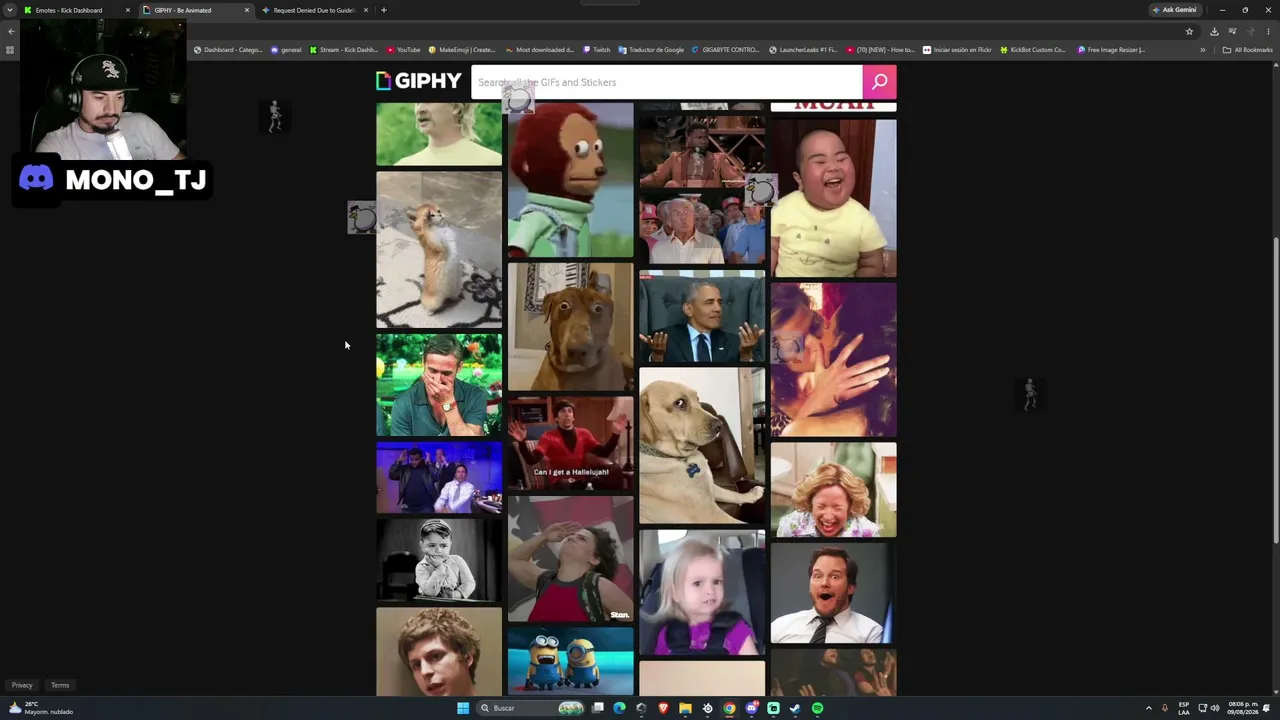
Task: Open the surprised man in tie GIF
Action: [833, 594]
